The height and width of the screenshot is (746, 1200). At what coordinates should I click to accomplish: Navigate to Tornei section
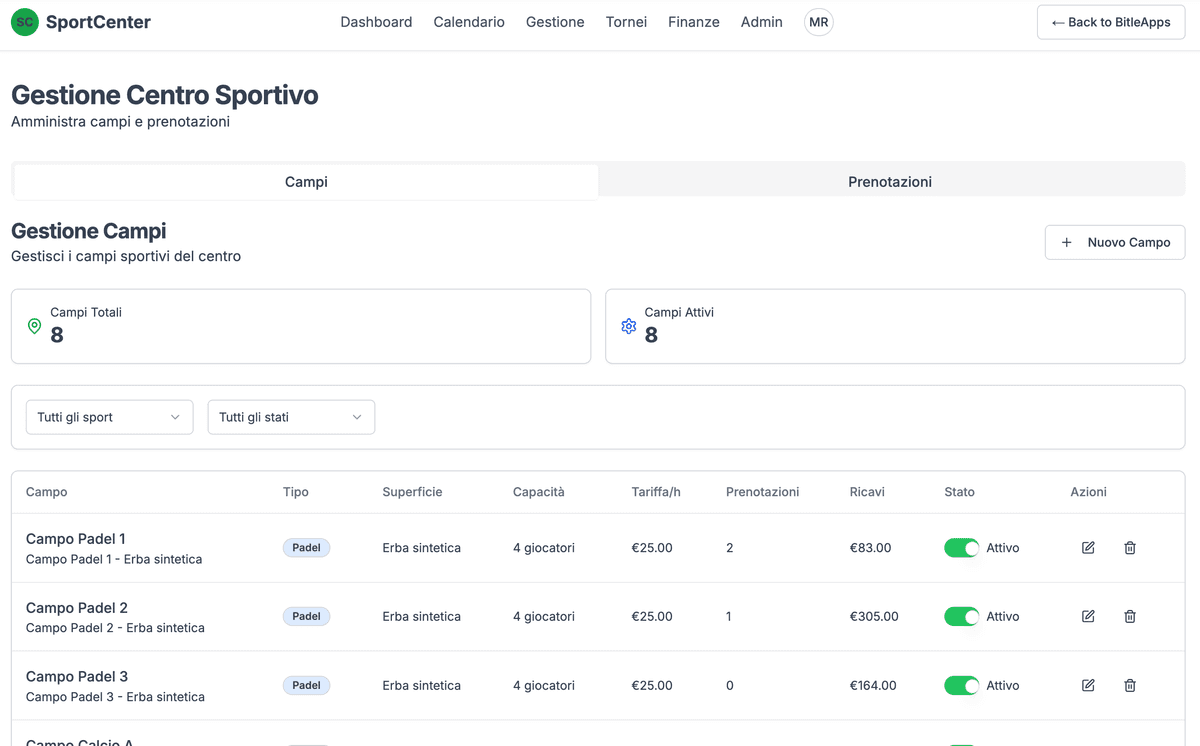tap(626, 22)
